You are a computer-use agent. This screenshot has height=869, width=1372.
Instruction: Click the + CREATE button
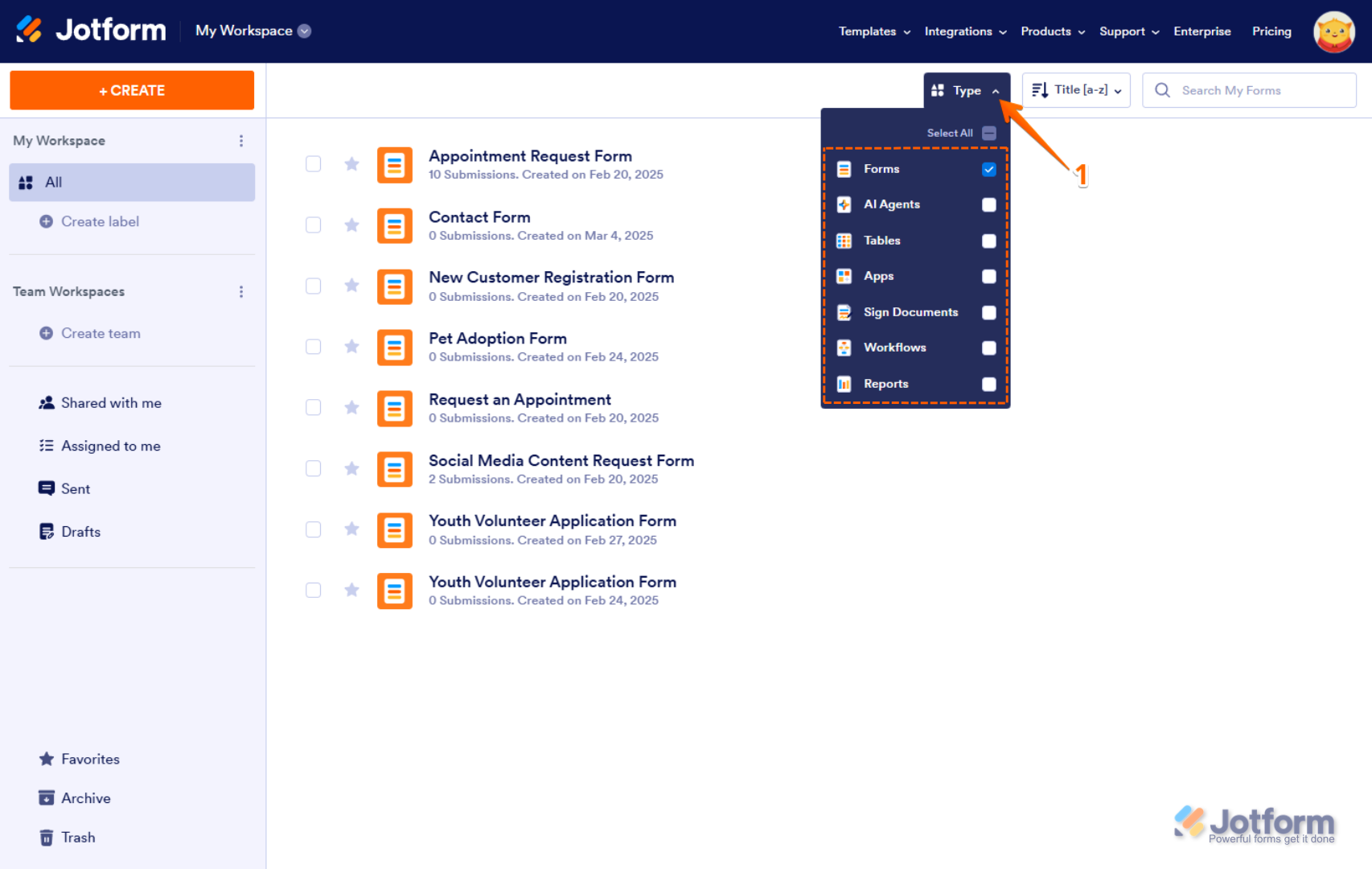pyautogui.click(x=131, y=90)
